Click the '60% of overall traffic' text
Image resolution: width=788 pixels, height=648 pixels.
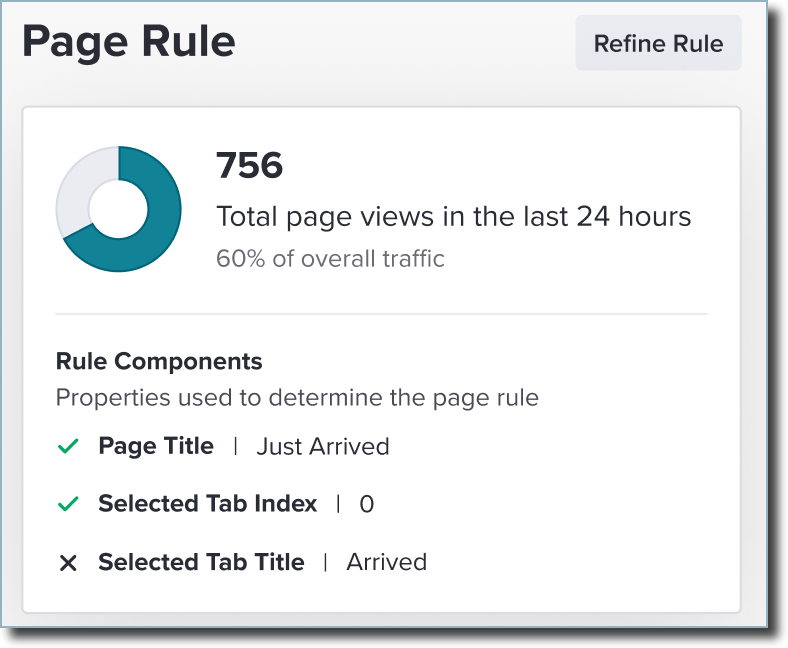point(330,259)
